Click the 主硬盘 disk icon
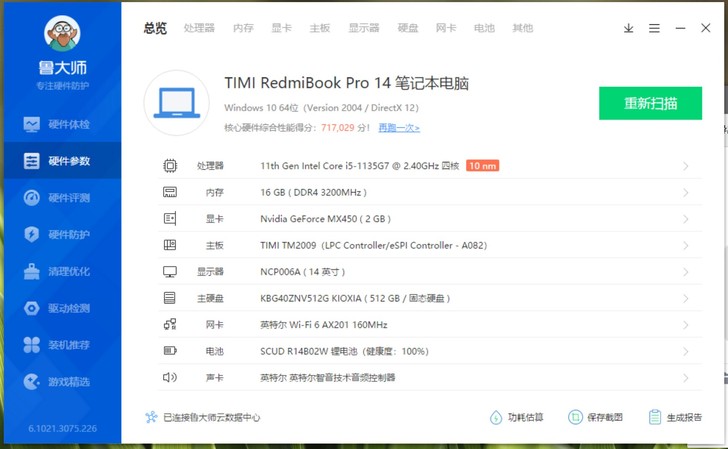This screenshot has width=728, height=449. (170, 298)
